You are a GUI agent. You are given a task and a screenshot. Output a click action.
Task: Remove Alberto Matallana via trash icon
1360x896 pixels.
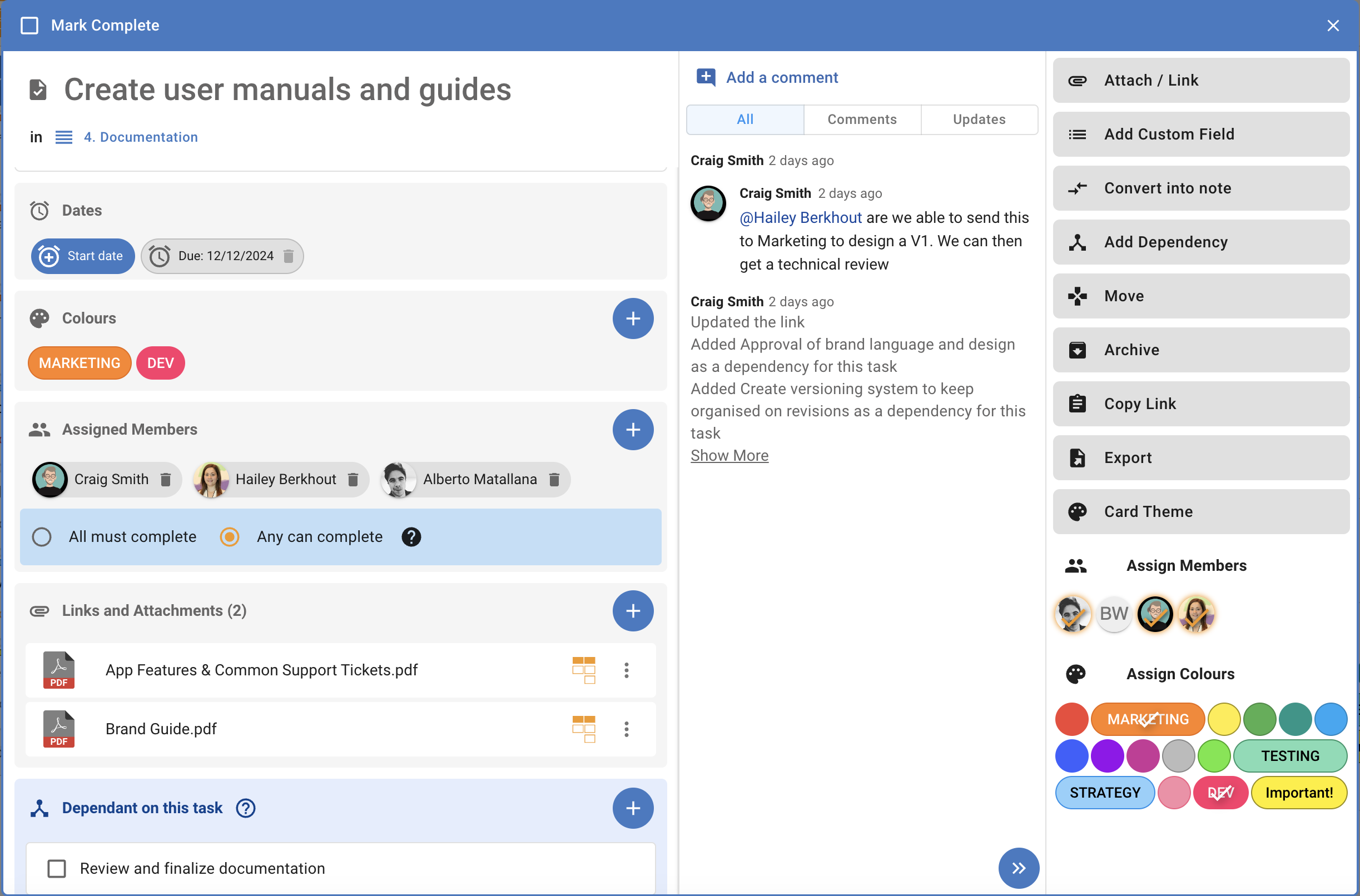click(554, 480)
